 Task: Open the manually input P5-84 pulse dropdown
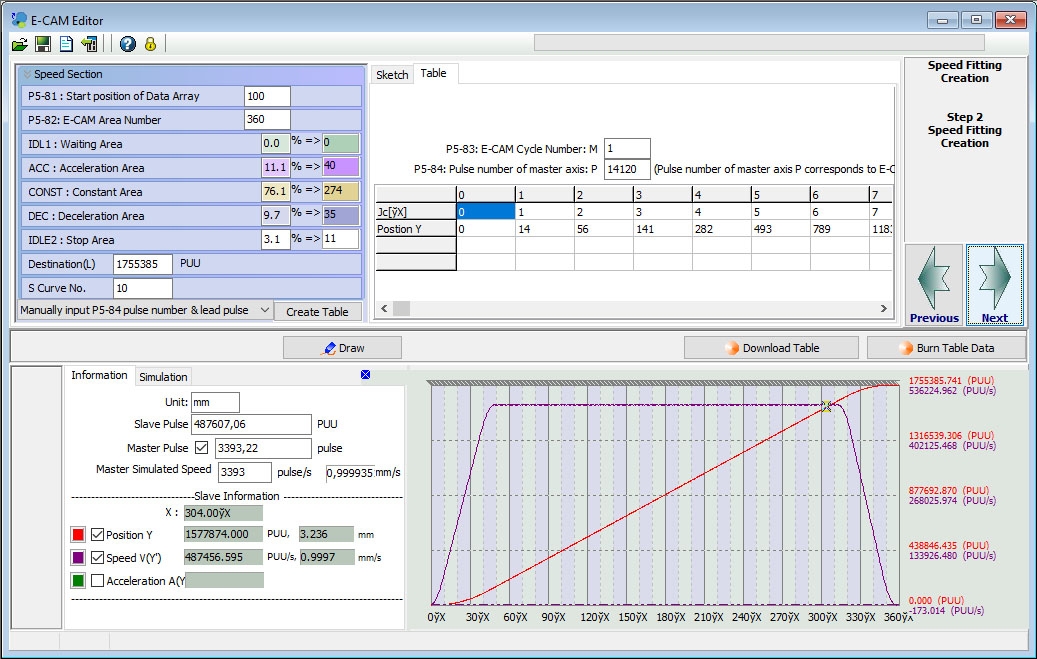click(x=145, y=310)
